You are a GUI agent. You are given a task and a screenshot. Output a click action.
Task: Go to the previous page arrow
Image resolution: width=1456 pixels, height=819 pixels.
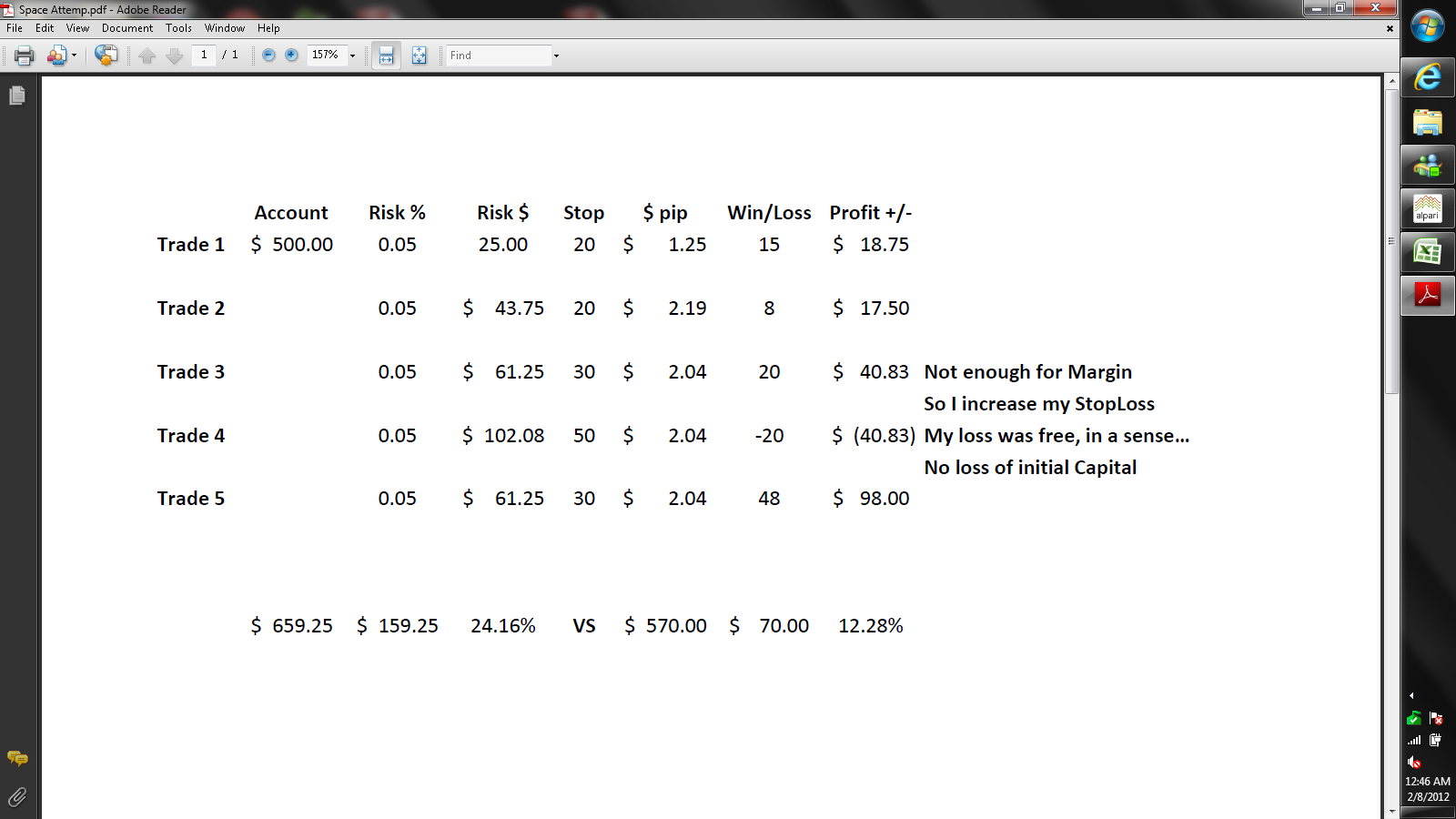tap(147, 56)
